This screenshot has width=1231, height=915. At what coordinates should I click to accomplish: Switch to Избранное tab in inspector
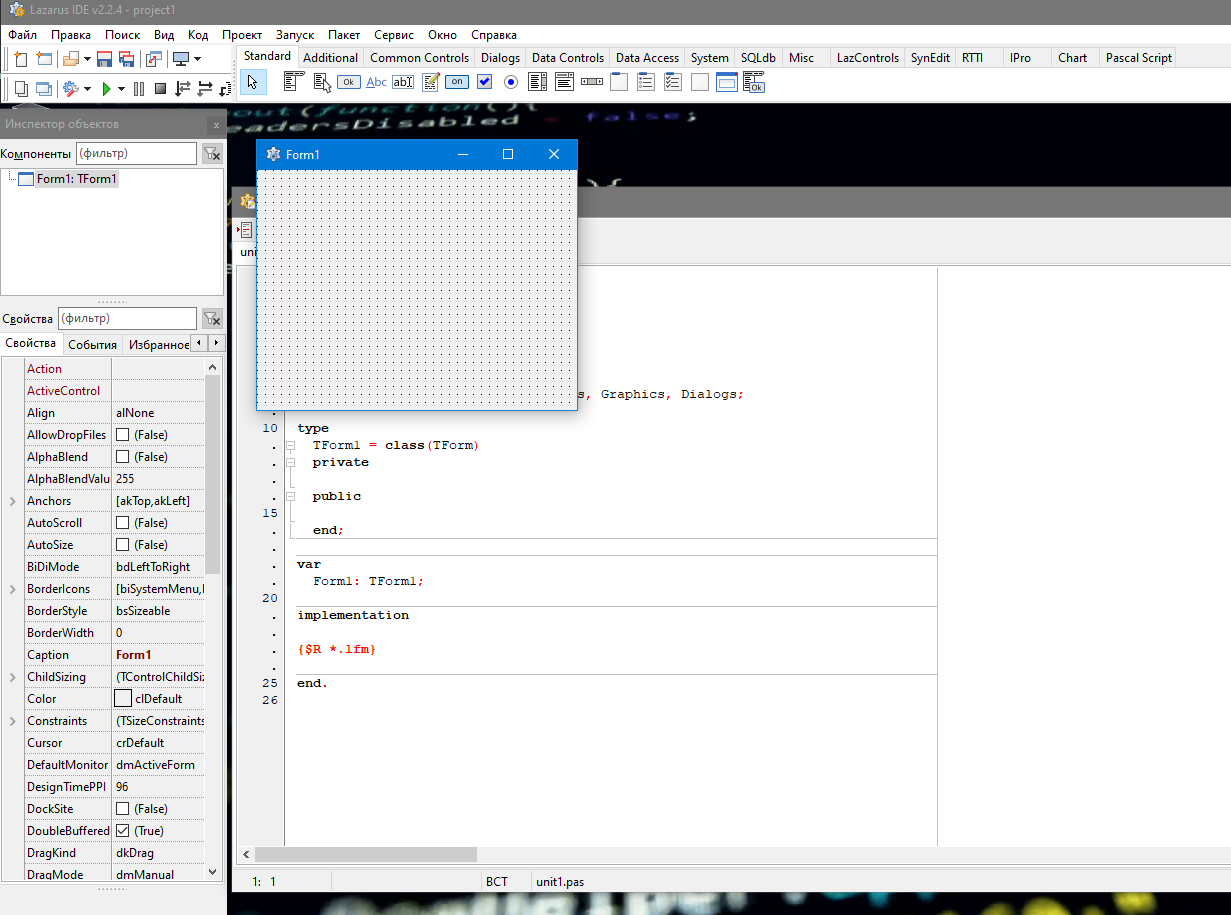tap(157, 345)
